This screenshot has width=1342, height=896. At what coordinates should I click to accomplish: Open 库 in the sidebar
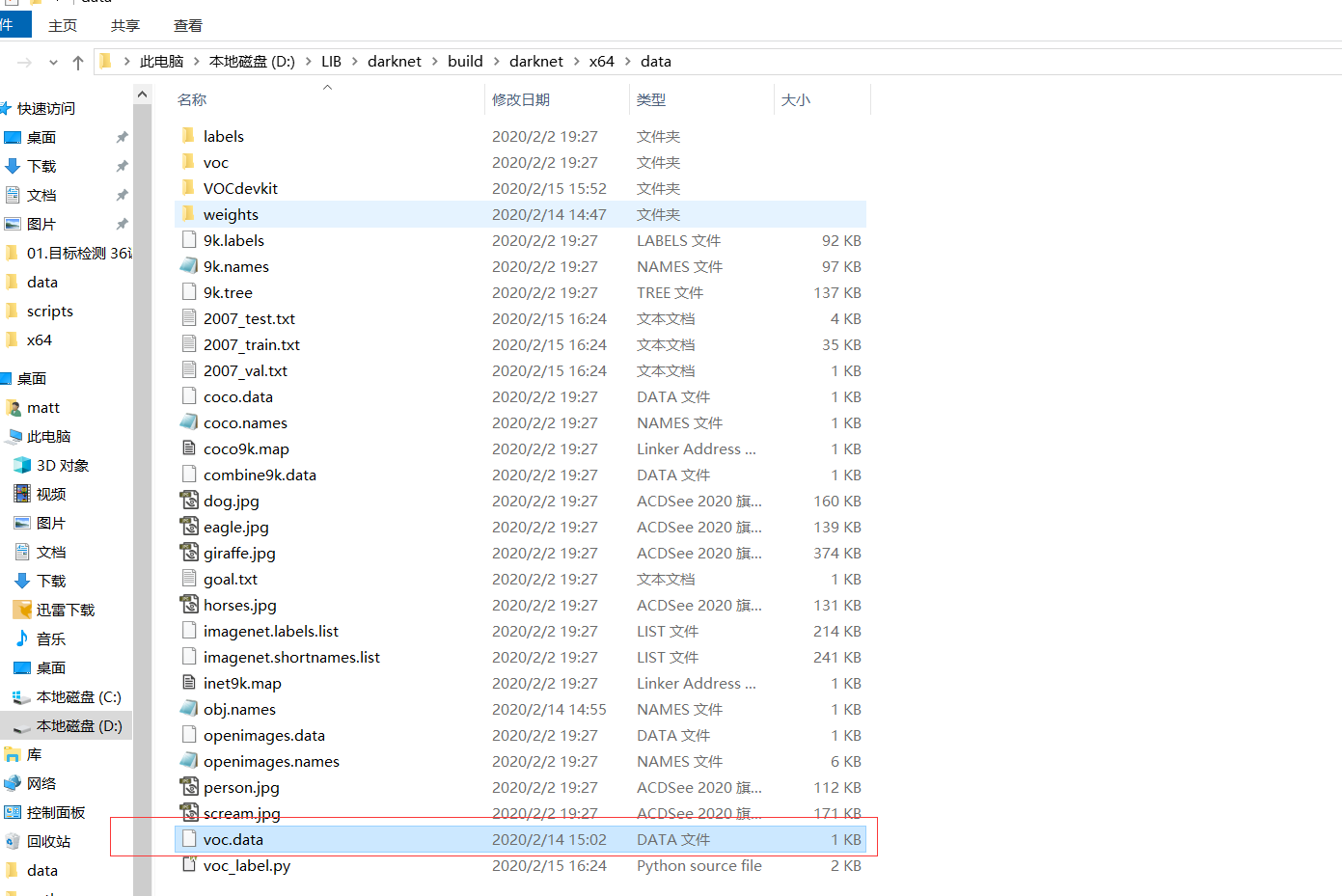(x=34, y=754)
